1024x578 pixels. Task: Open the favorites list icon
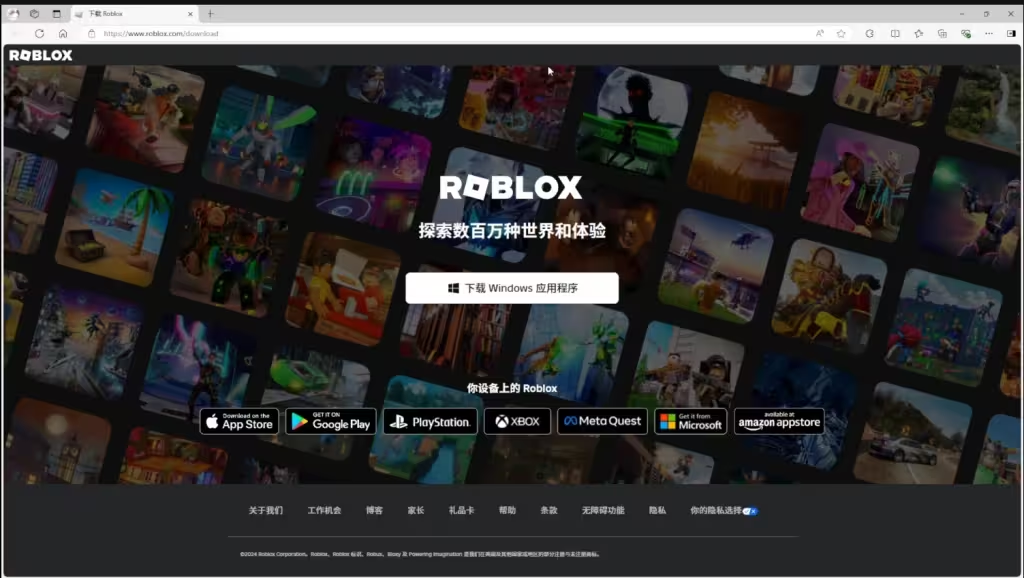919,33
